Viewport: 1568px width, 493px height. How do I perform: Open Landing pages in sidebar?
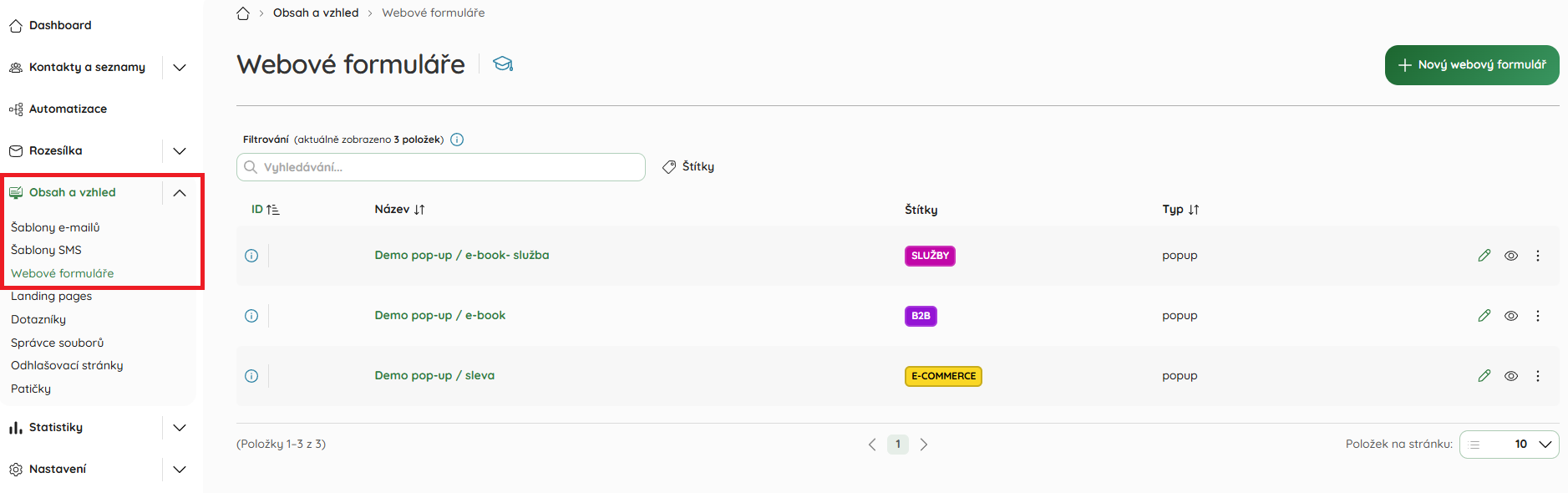pyautogui.click(x=52, y=296)
